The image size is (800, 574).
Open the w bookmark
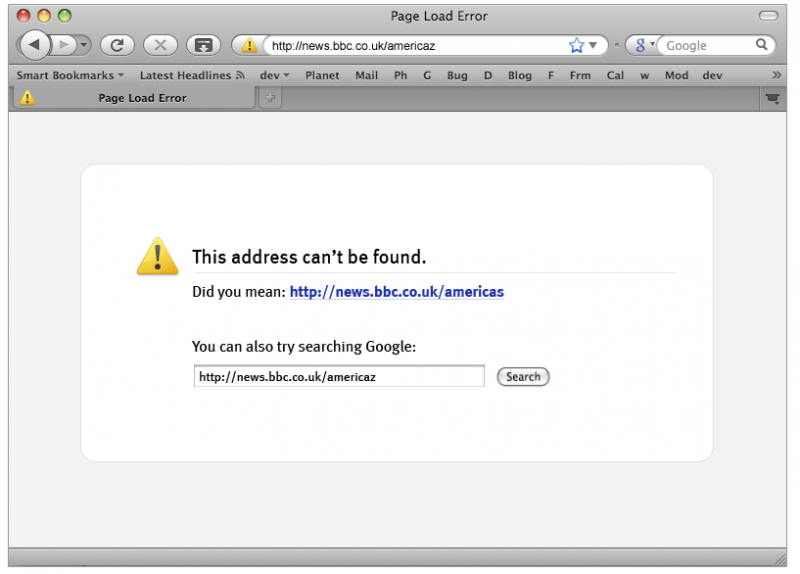coord(645,76)
